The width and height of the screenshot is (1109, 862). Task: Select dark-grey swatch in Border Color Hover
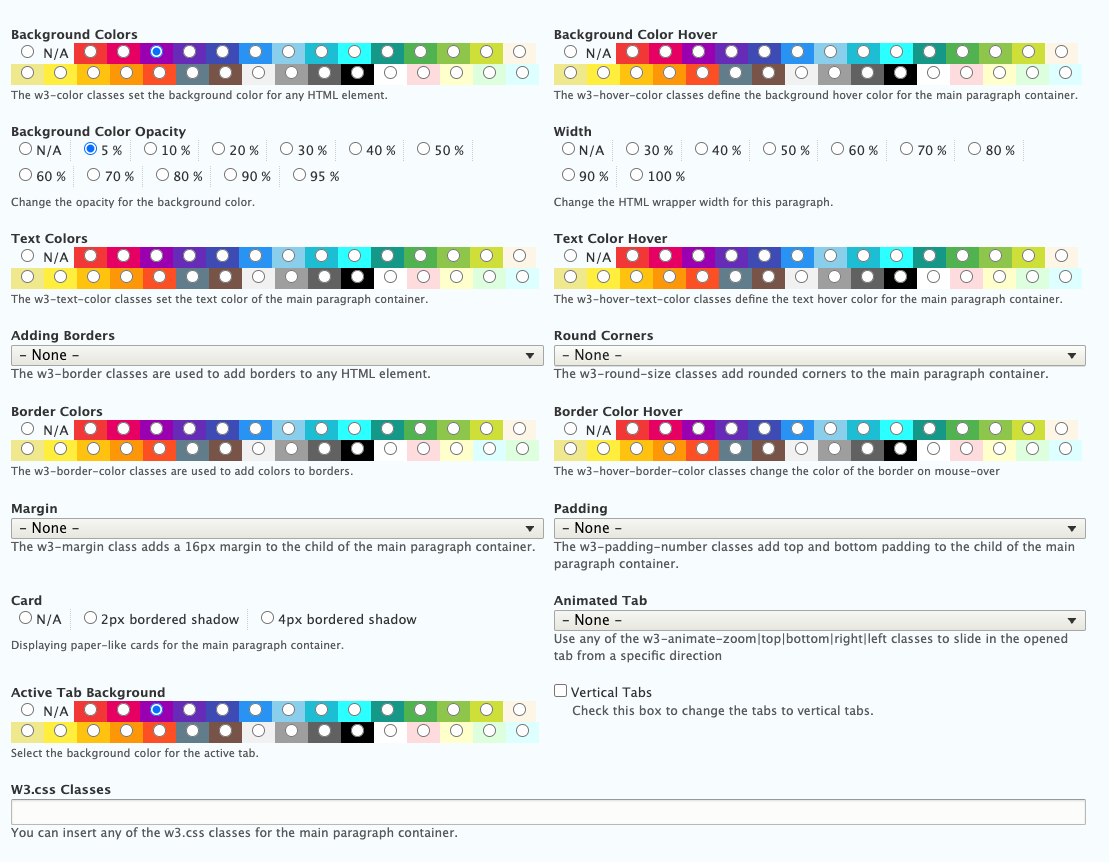[x=867, y=448]
